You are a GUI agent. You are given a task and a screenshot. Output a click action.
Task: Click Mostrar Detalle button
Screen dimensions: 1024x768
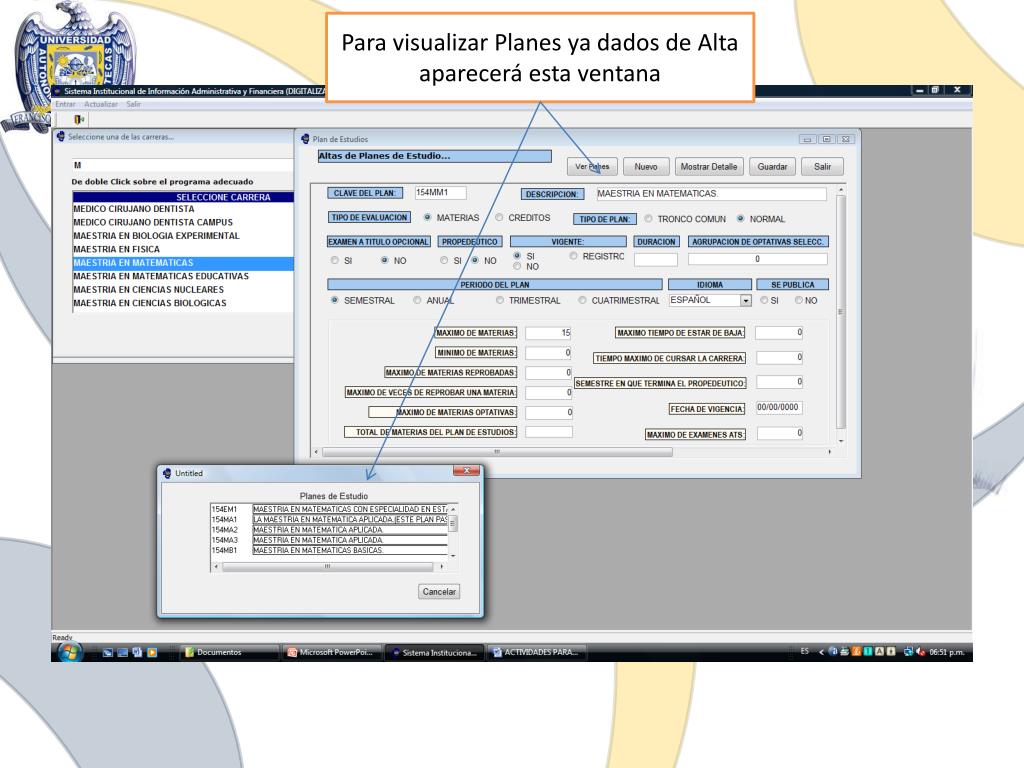[709, 167]
